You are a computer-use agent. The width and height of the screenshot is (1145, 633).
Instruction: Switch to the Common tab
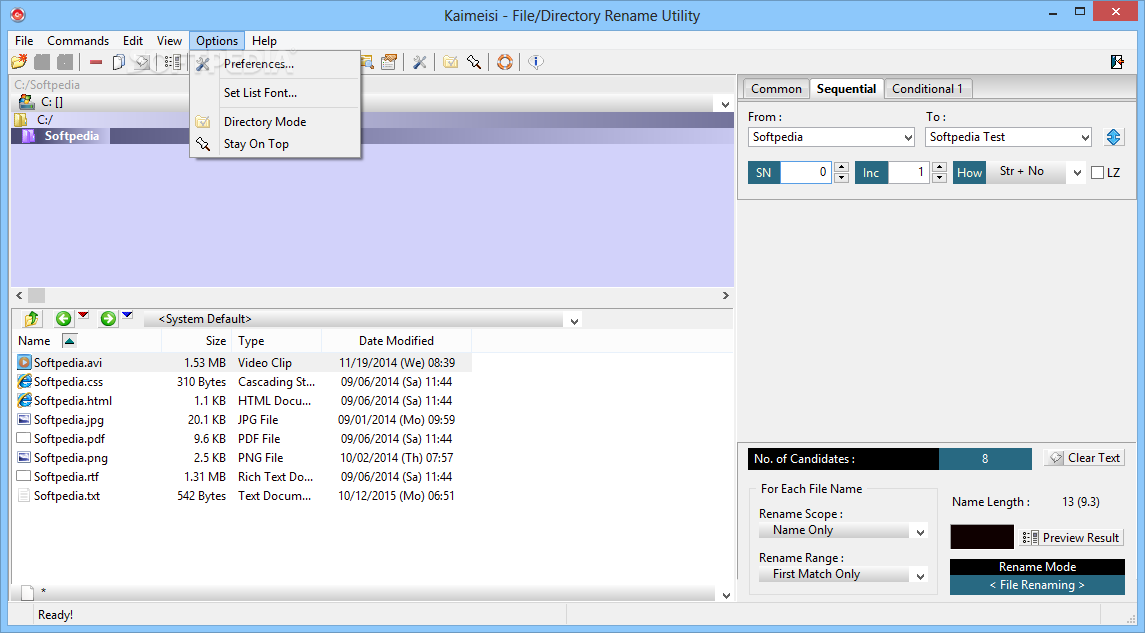click(x=776, y=89)
